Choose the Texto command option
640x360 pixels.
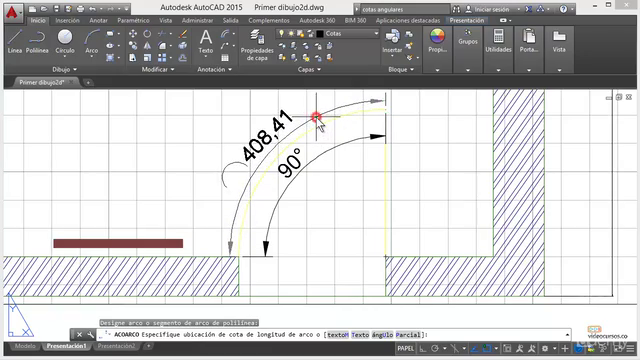[x=360, y=335]
